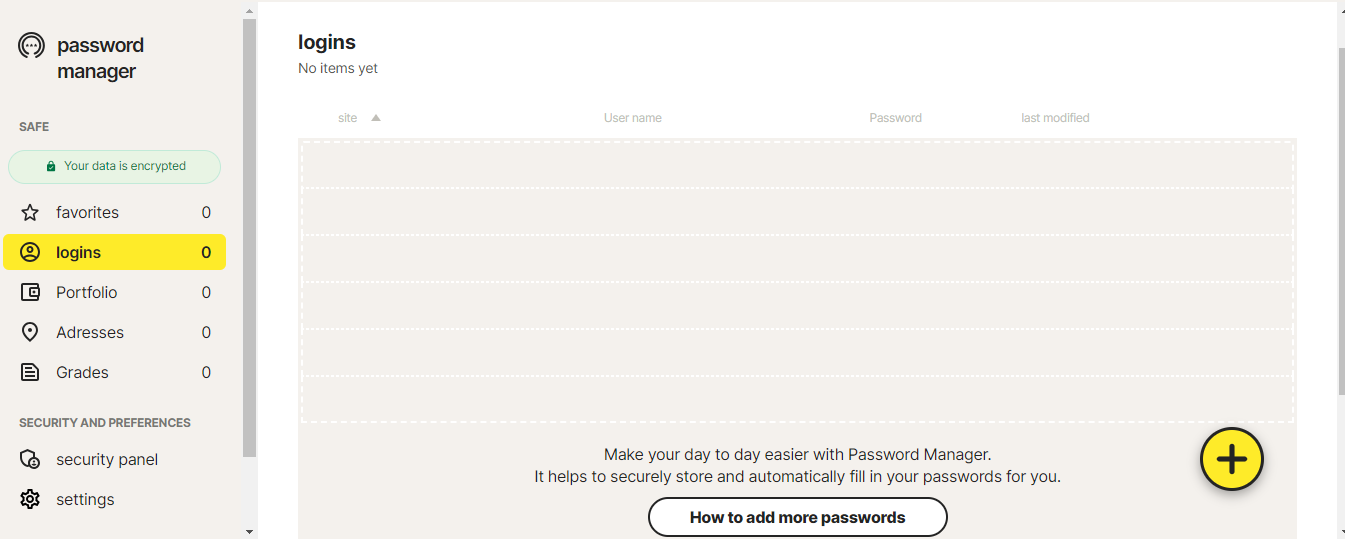Go to the favorites section
Image resolution: width=1345 pixels, height=539 pixels.
click(x=88, y=213)
